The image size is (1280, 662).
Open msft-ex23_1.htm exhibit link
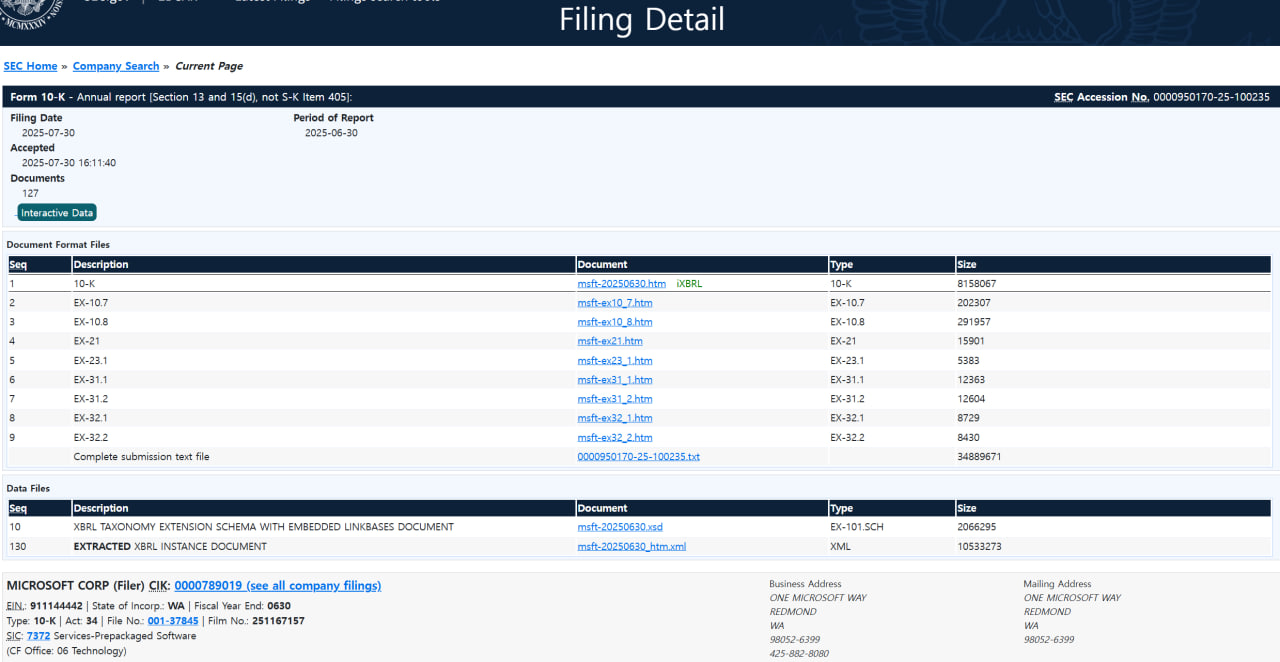click(x=615, y=361)
